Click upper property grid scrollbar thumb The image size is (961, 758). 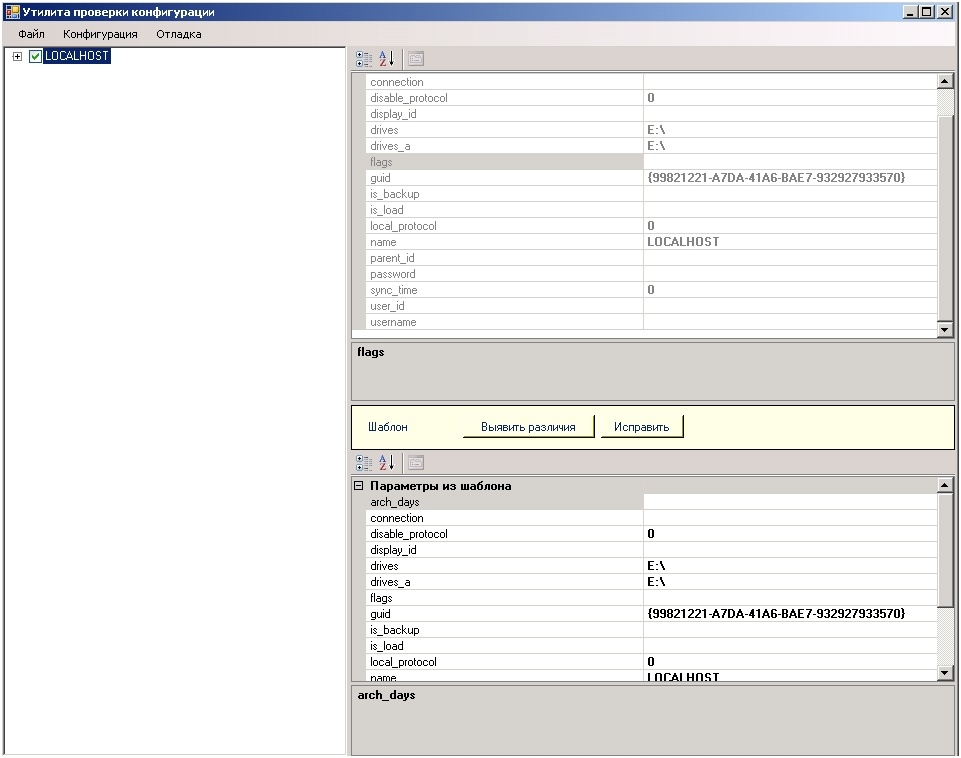944,218
